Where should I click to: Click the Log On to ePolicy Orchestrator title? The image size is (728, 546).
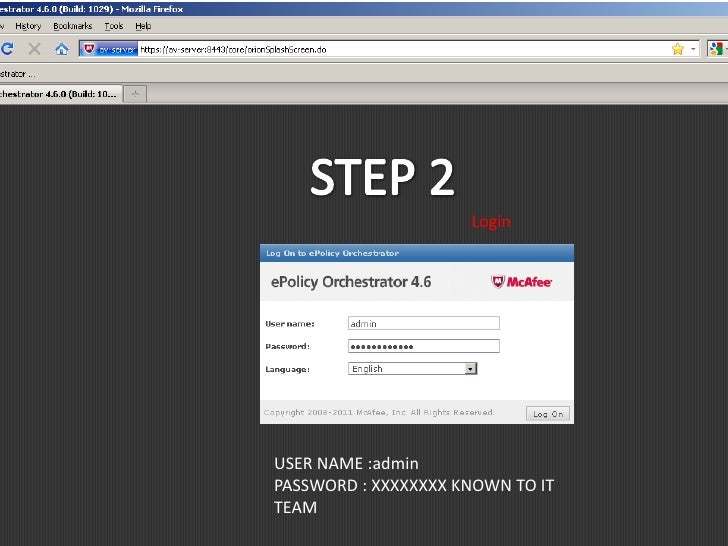(x=332, y=253)
